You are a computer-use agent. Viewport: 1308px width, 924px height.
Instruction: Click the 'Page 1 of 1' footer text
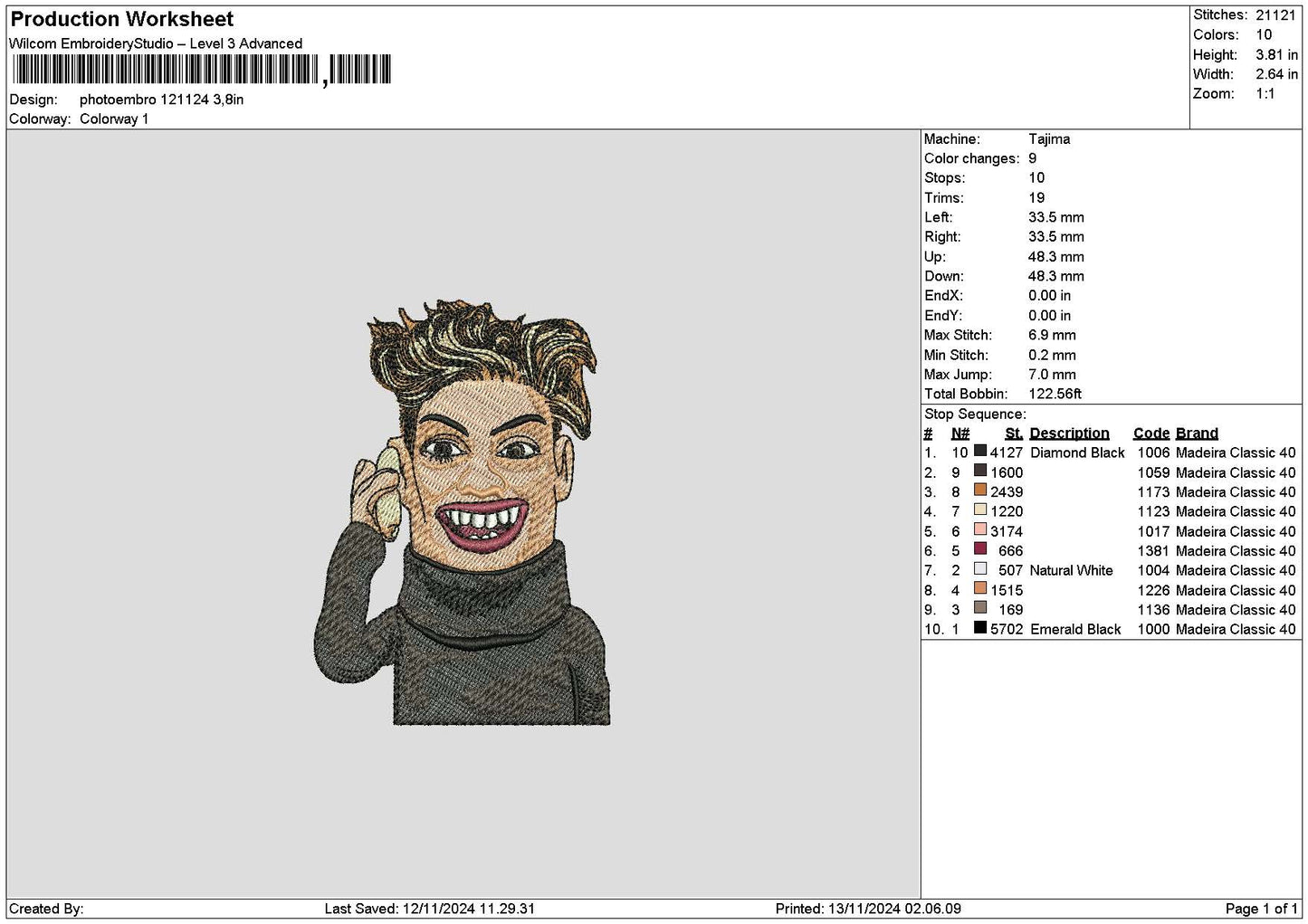click(1261, 909)
